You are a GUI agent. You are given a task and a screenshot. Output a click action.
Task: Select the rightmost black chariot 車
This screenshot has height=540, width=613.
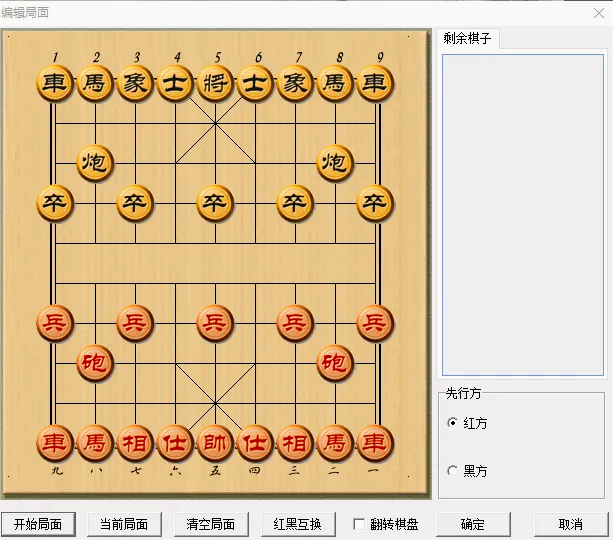click(375, 83)
